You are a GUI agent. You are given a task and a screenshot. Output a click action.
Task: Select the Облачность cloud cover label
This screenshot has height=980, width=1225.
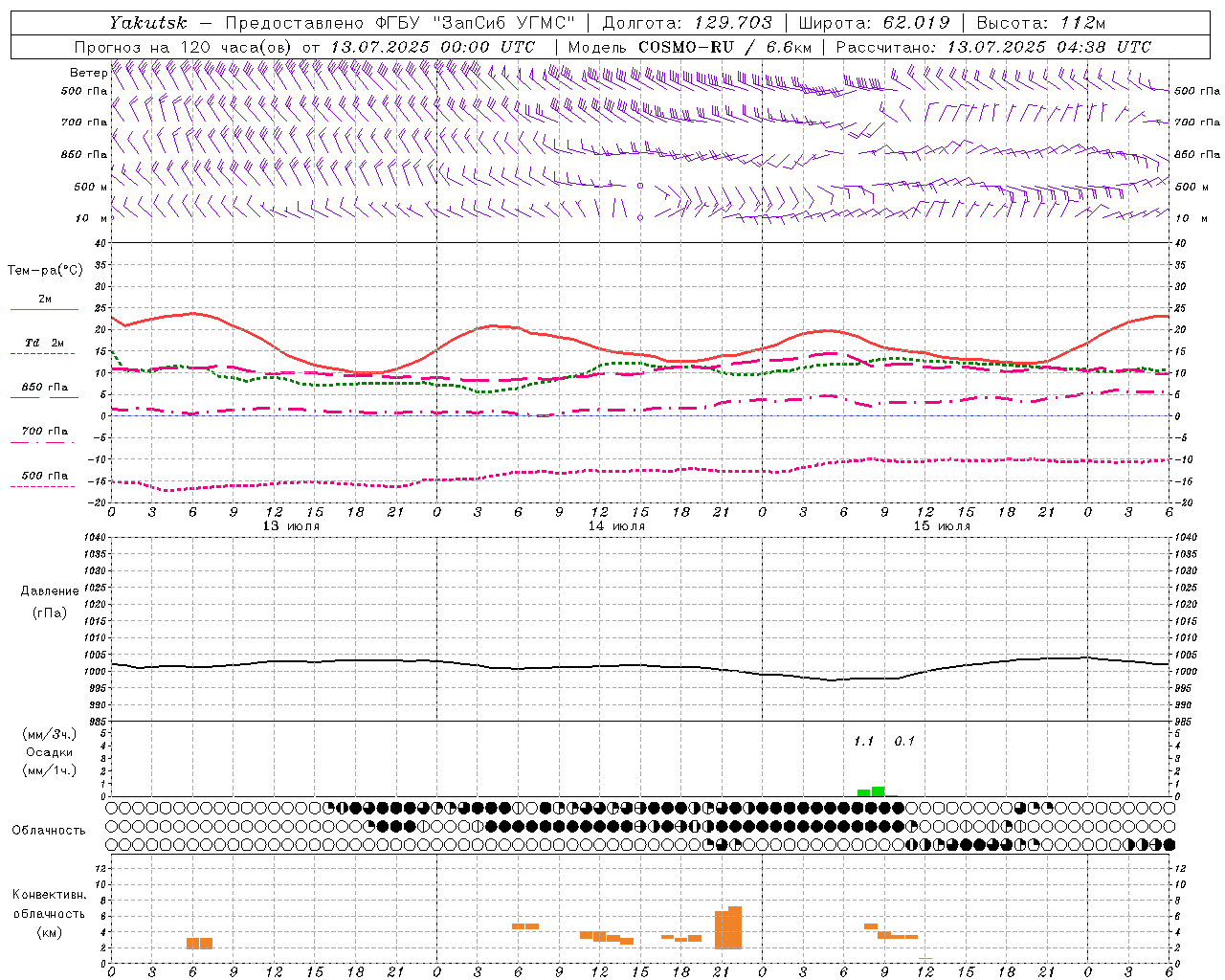pyautogui.click(x=49, y=831)
